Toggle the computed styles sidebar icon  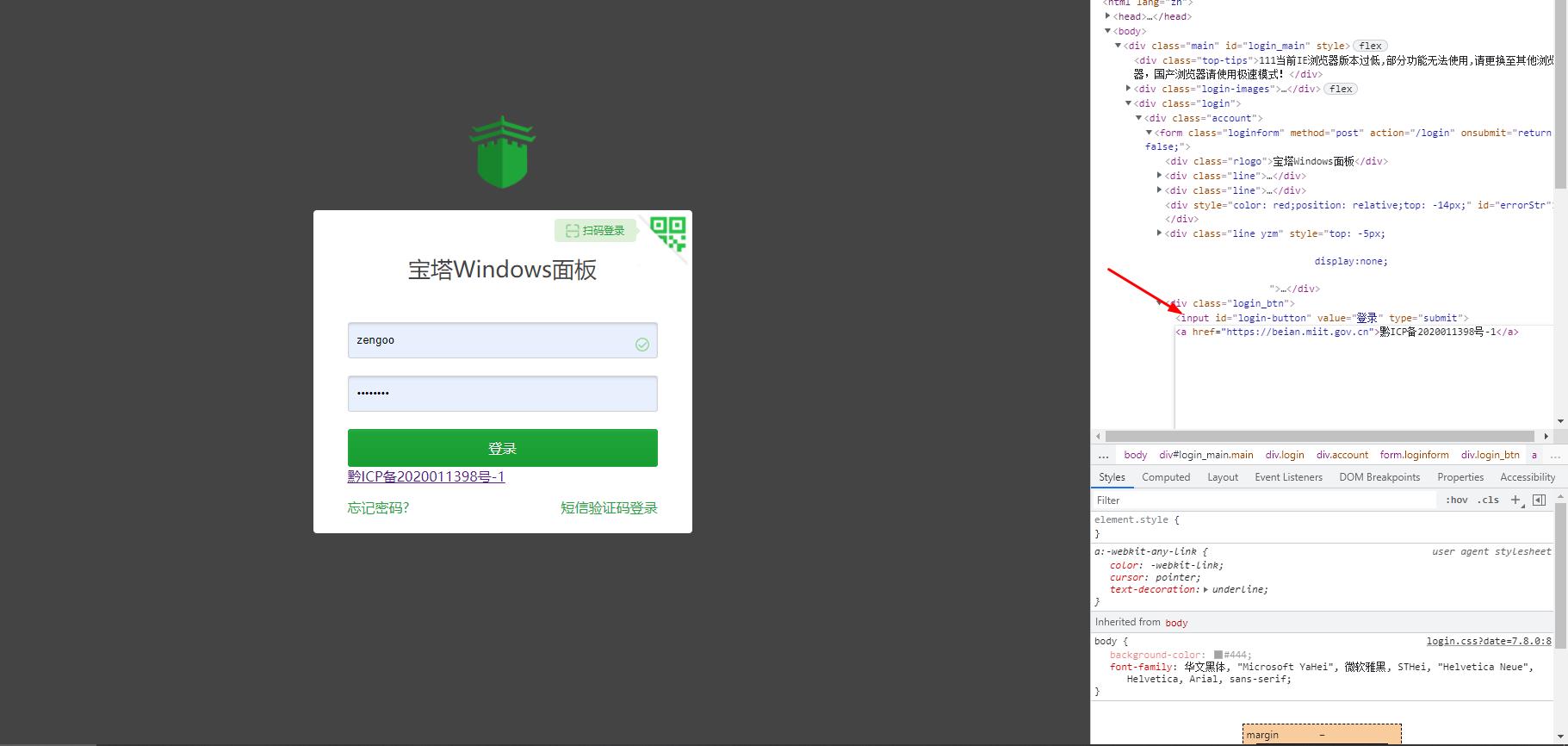[1539, 500]
